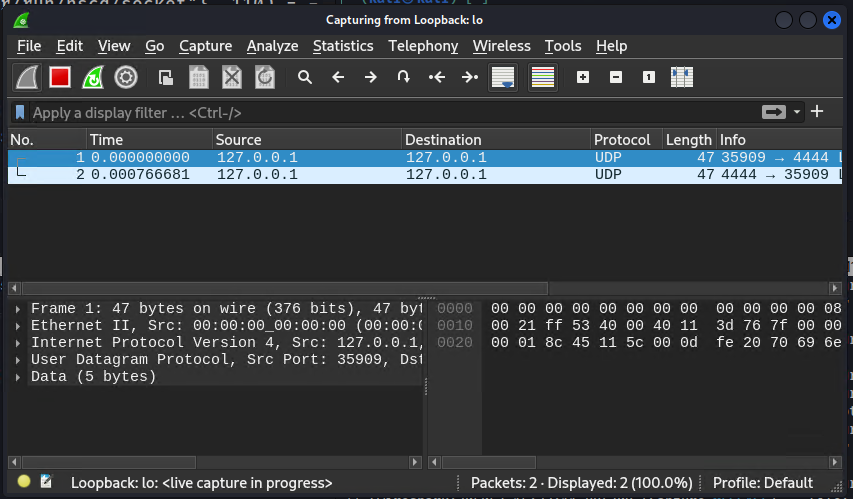853x499 pixels.
Task: Open capture file comment in status bar
Action: [46, 482]
